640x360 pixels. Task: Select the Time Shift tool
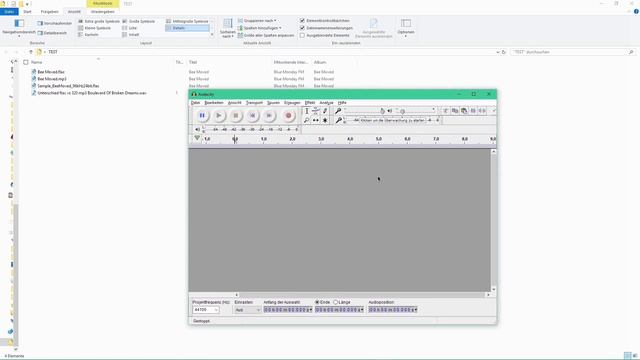(316, 120)
